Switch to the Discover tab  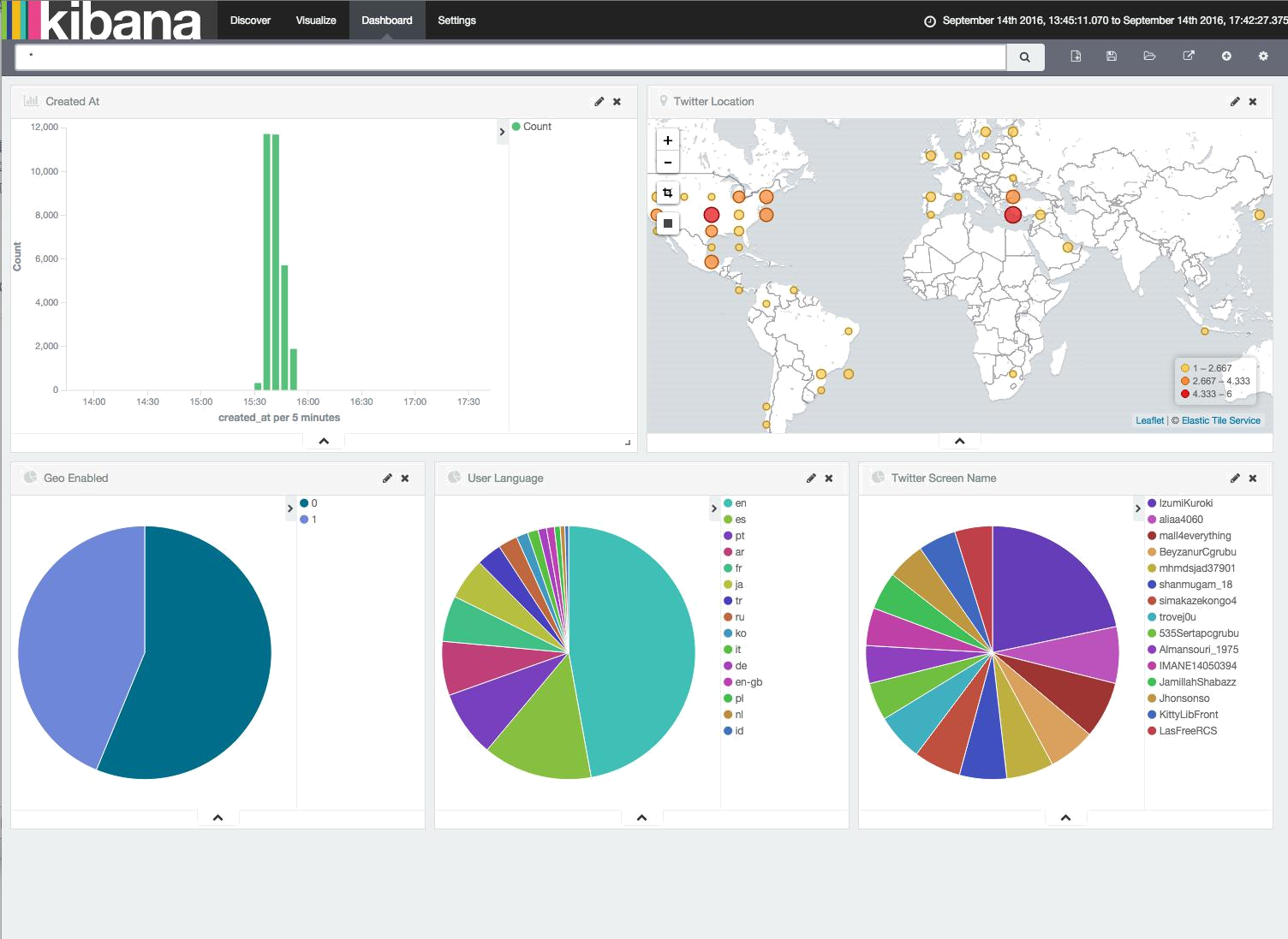click(x=249, y=20)
